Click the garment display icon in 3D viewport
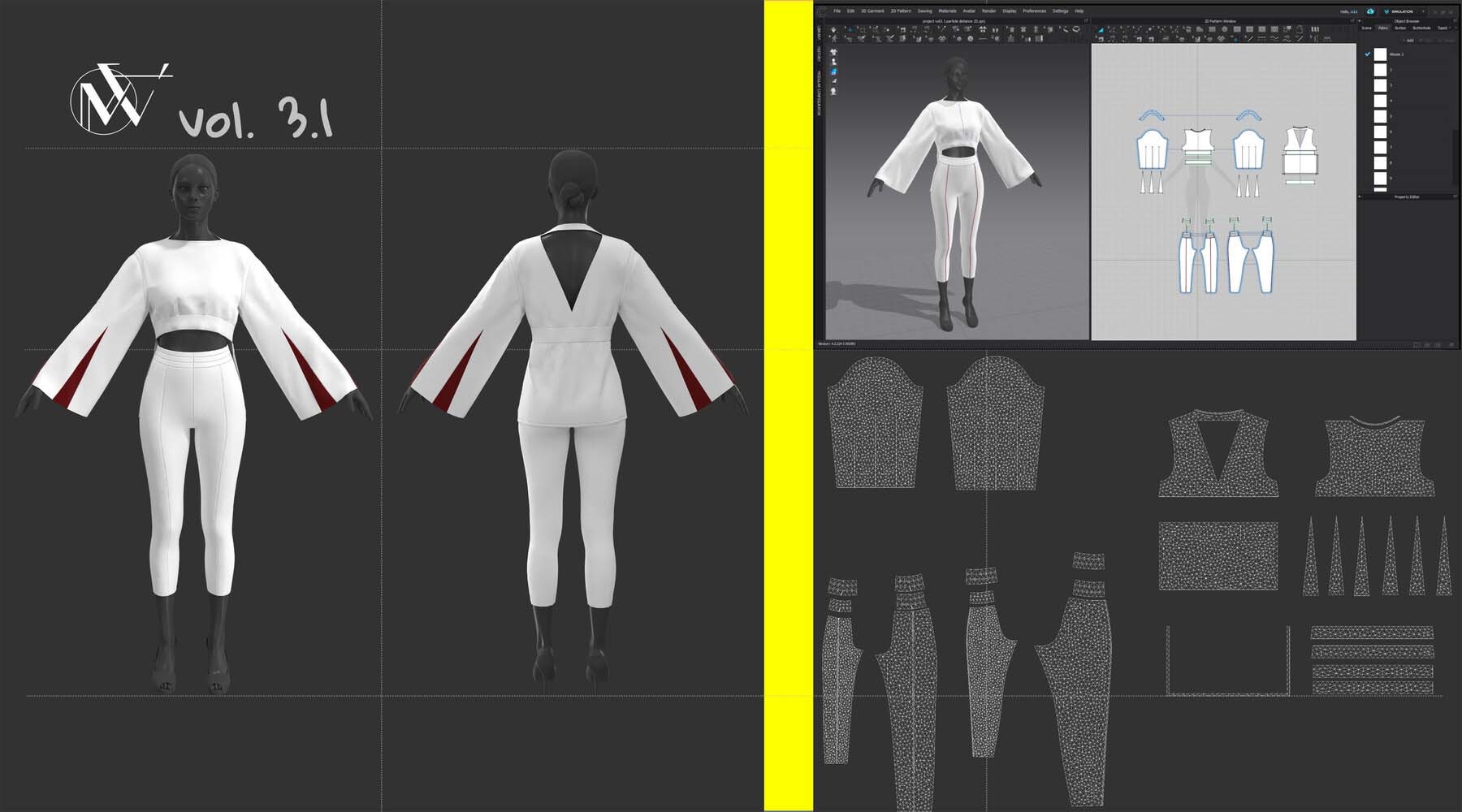Screen dimensions: 1462x812 pos(833,52)
